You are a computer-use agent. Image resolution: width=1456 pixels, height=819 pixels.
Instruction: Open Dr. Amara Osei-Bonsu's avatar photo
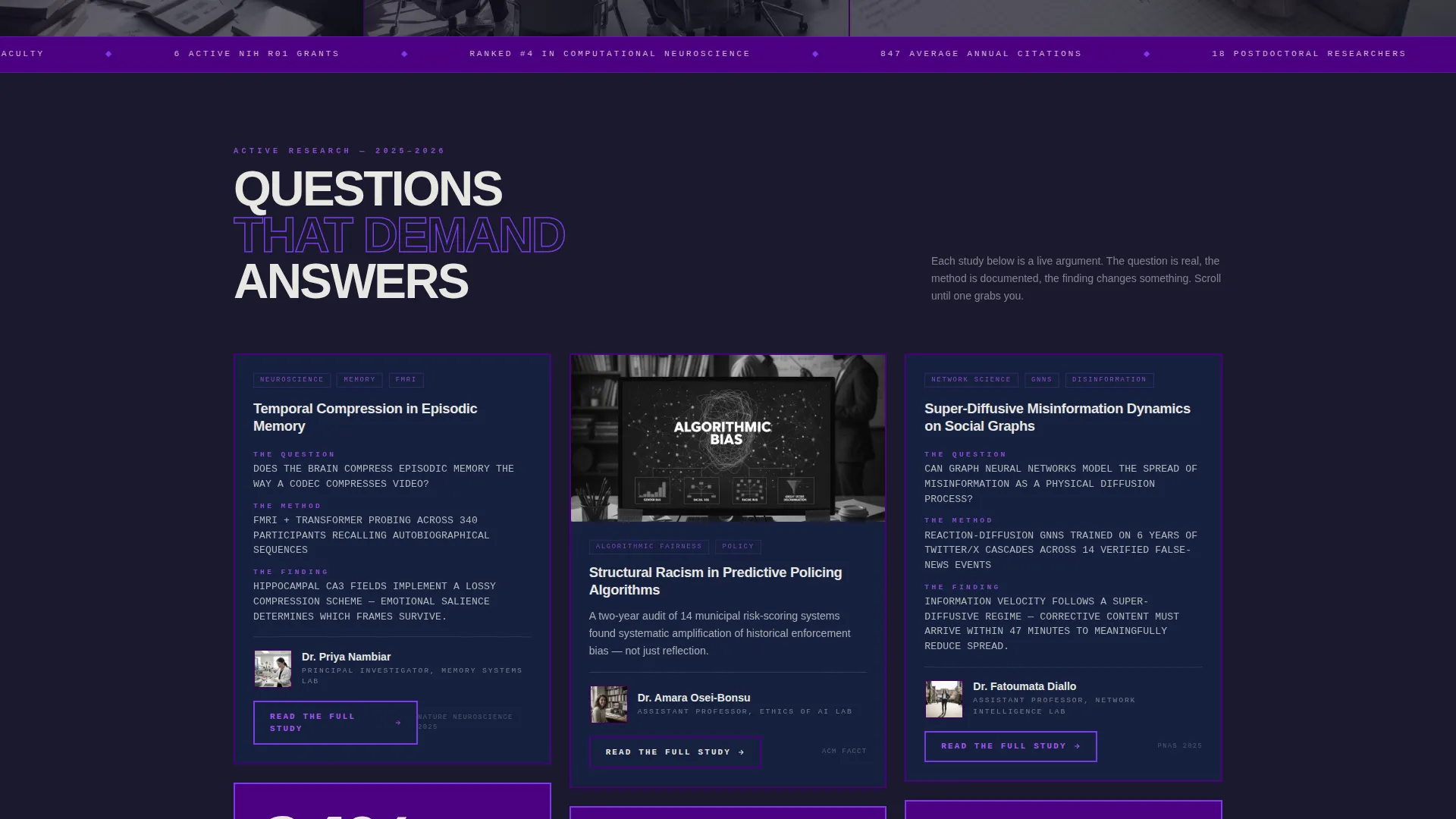(x=609, y=704)
